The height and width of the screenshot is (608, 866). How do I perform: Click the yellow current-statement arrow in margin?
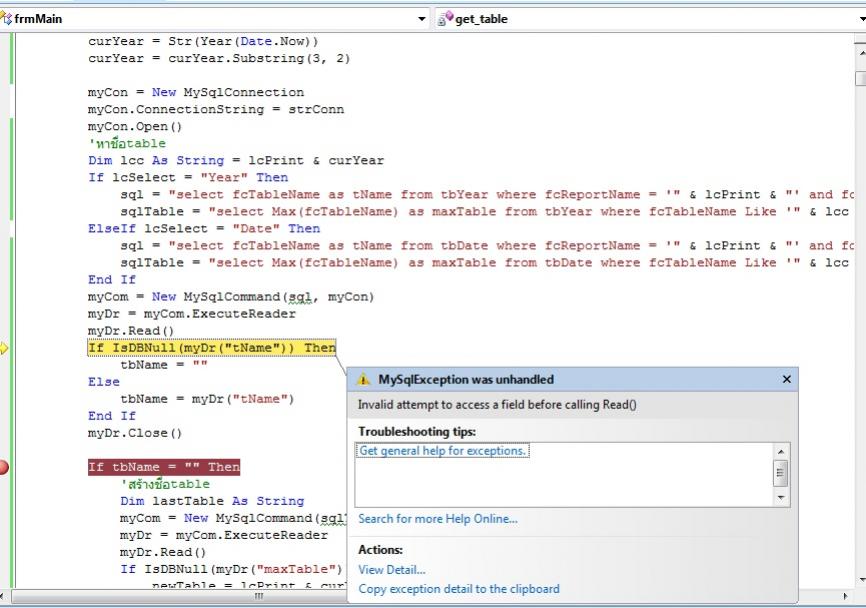tap(4, 348)
